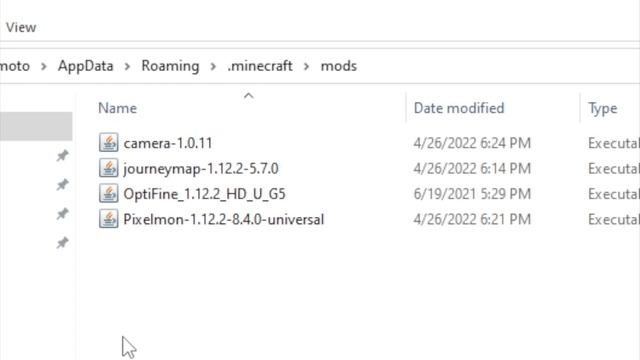Navigate to AppData in the address bar

[x=86, y=66]
